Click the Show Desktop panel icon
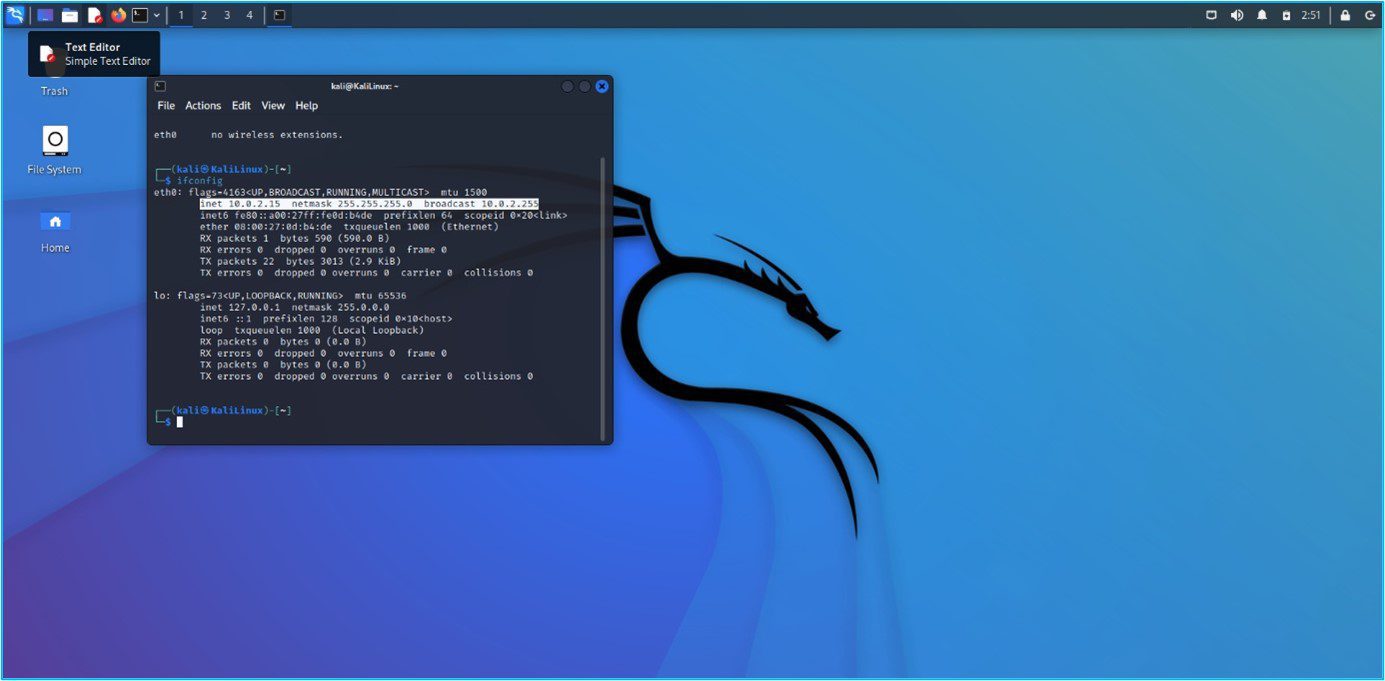Viewport: 1385px width, 681px height. [45, 15]
